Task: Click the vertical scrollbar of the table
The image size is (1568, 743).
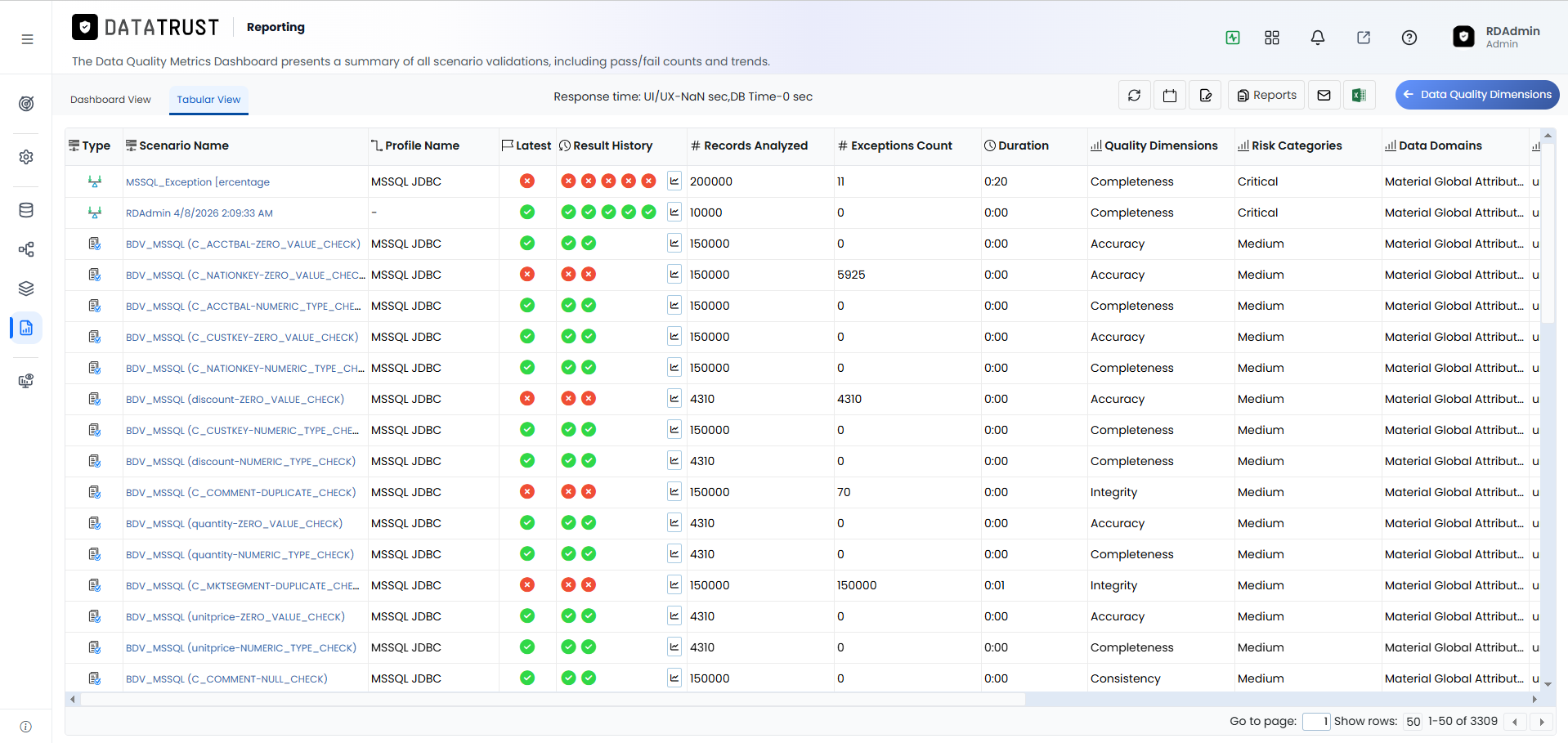Action: pyautogui.click(x=1548, y=233)
